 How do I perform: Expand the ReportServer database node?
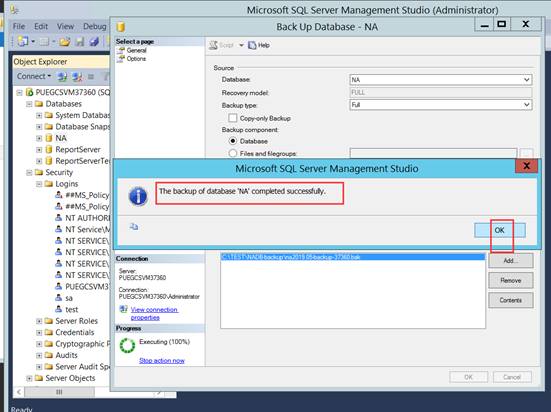tap(39, 150)
